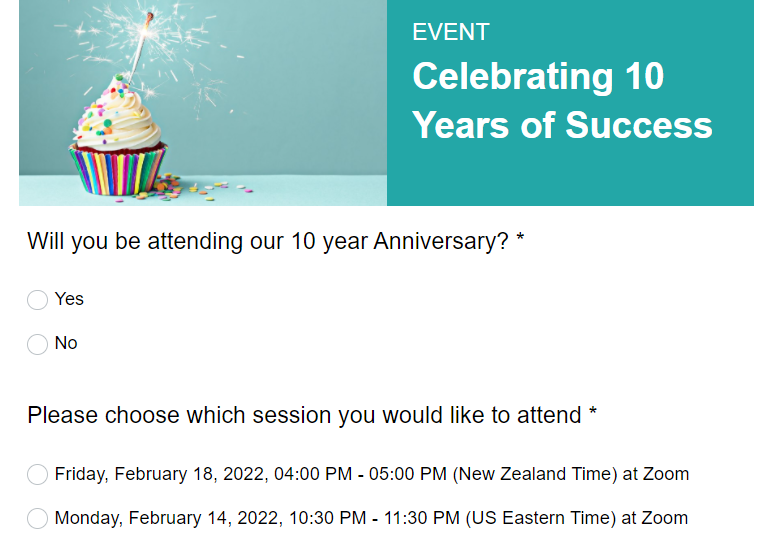The width and height of the screenshot is (772, 554).
Task: Choose the Friday, February 18 session radio button
Action: (x=37, y=474)
